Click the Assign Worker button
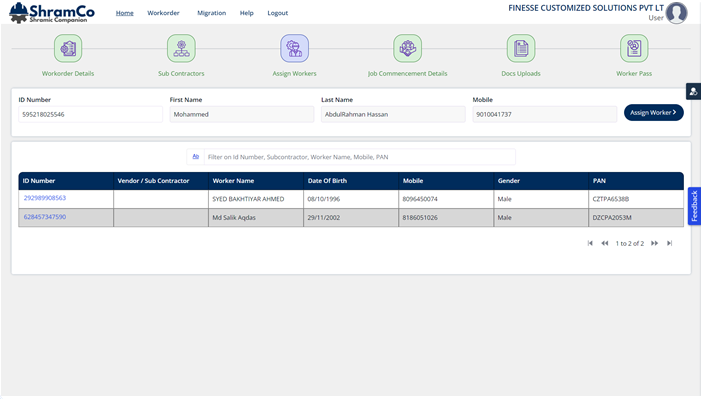702x399 pixels. [654, 112]
